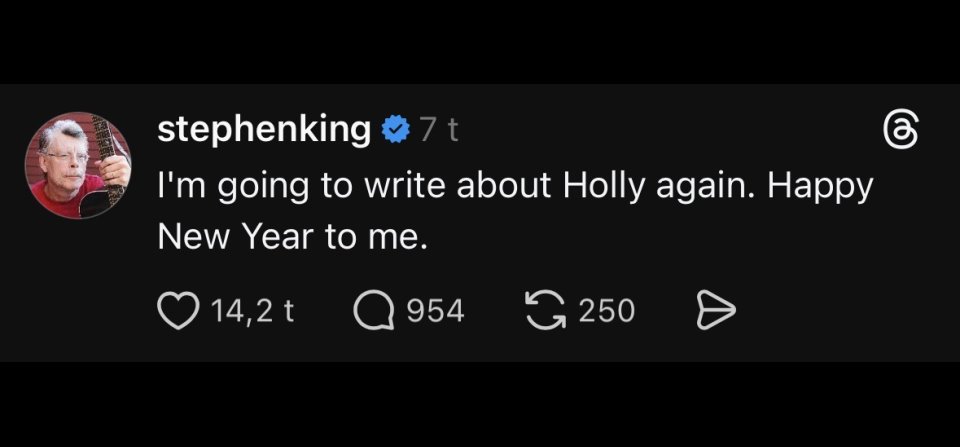Click the black bar below the post
Image resolution: width=960 pixels, height=447 pixels.
480,405
